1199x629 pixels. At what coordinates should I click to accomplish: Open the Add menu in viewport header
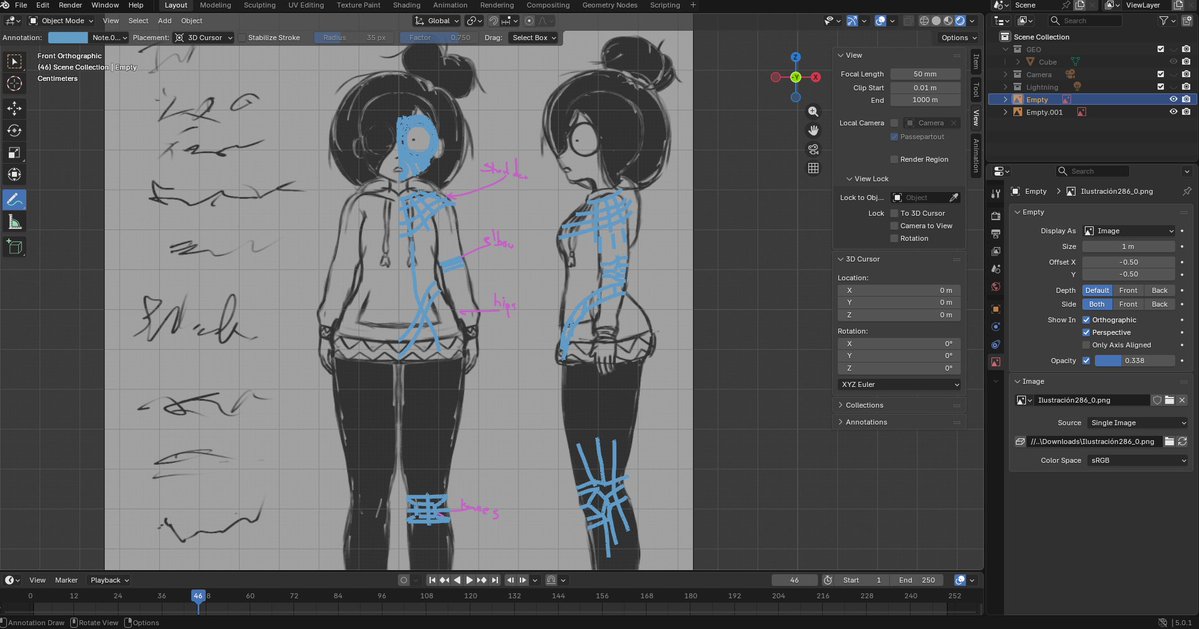coord(164,21)
